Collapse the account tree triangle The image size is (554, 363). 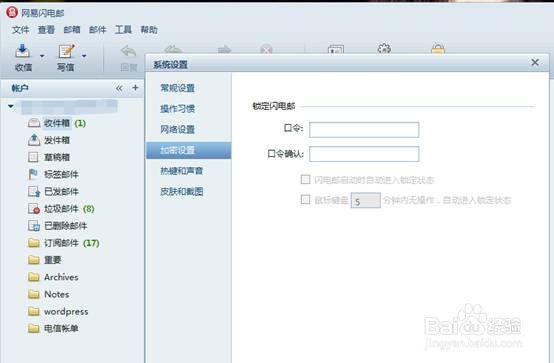point(11,106)
